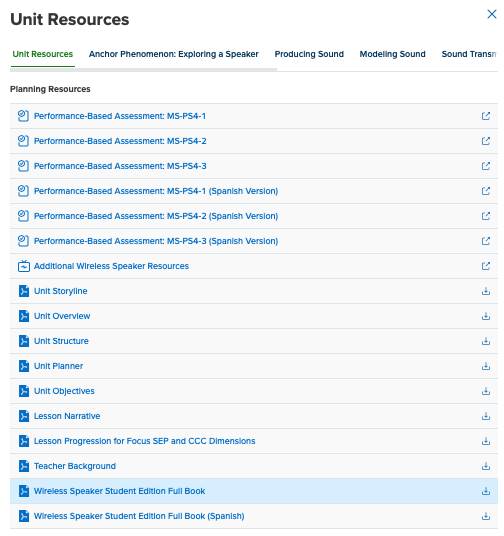Download Wireless Speaker Student Edition Full Book
Screen dimensions: 504x536
486,491
